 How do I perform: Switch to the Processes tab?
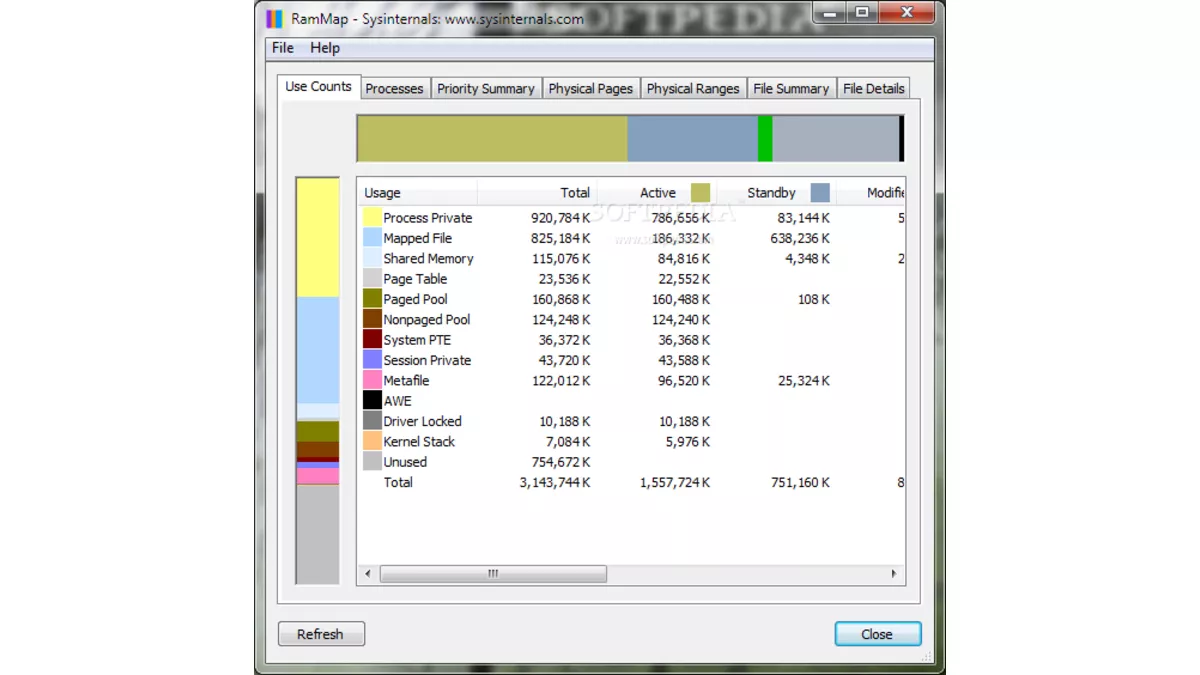pyautogui.click(x=394, y=88)
